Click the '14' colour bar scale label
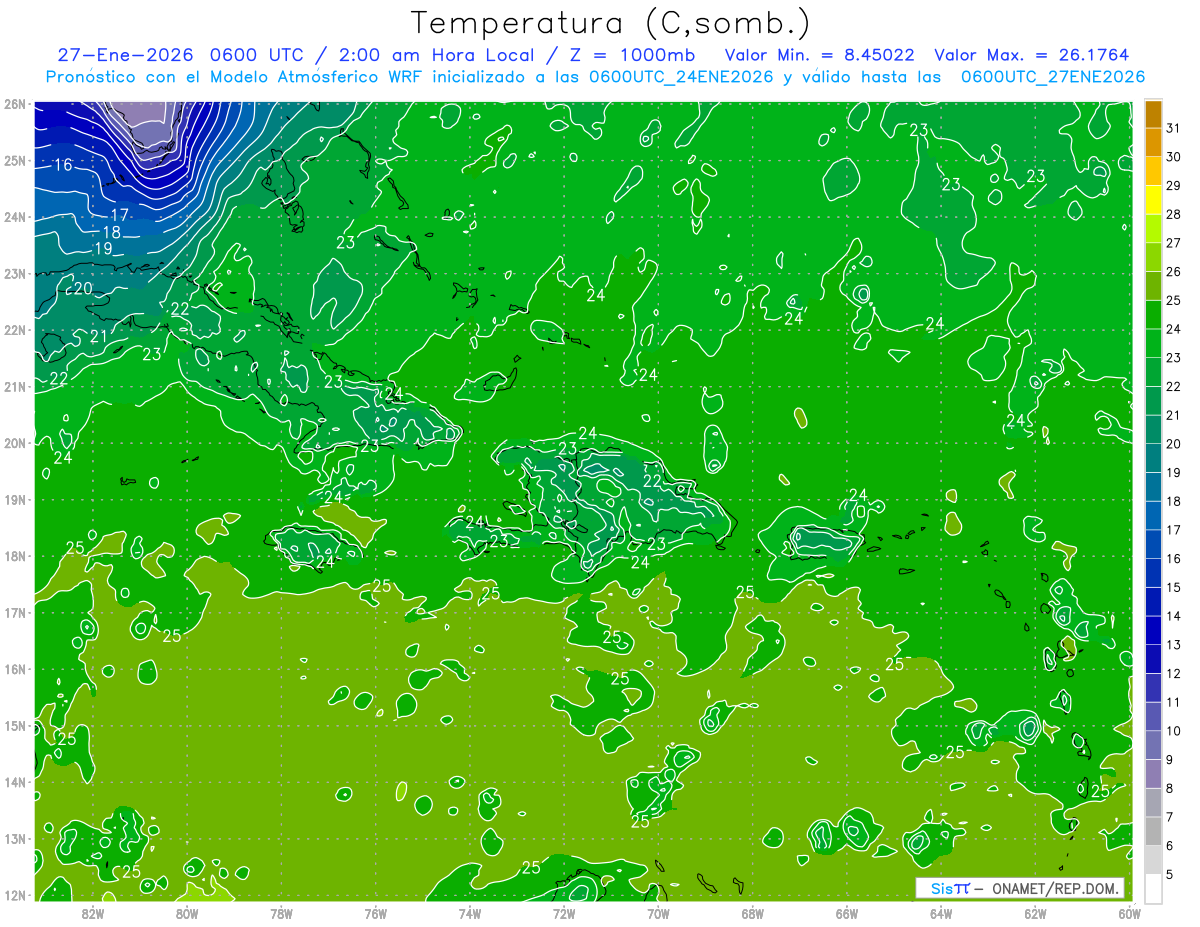This screenshot has width=1200, height=927. (1173, 616)
